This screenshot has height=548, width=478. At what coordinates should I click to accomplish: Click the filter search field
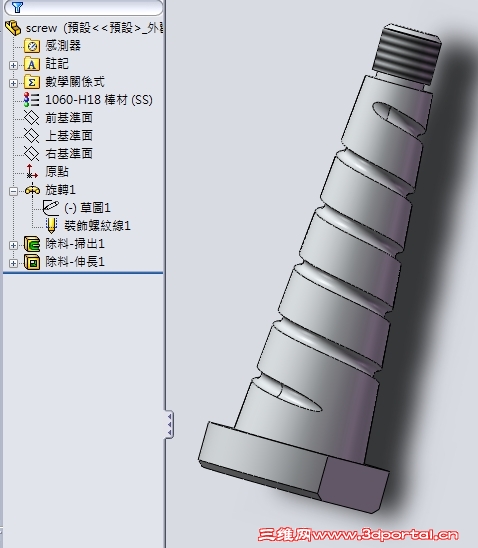[84, 7]
